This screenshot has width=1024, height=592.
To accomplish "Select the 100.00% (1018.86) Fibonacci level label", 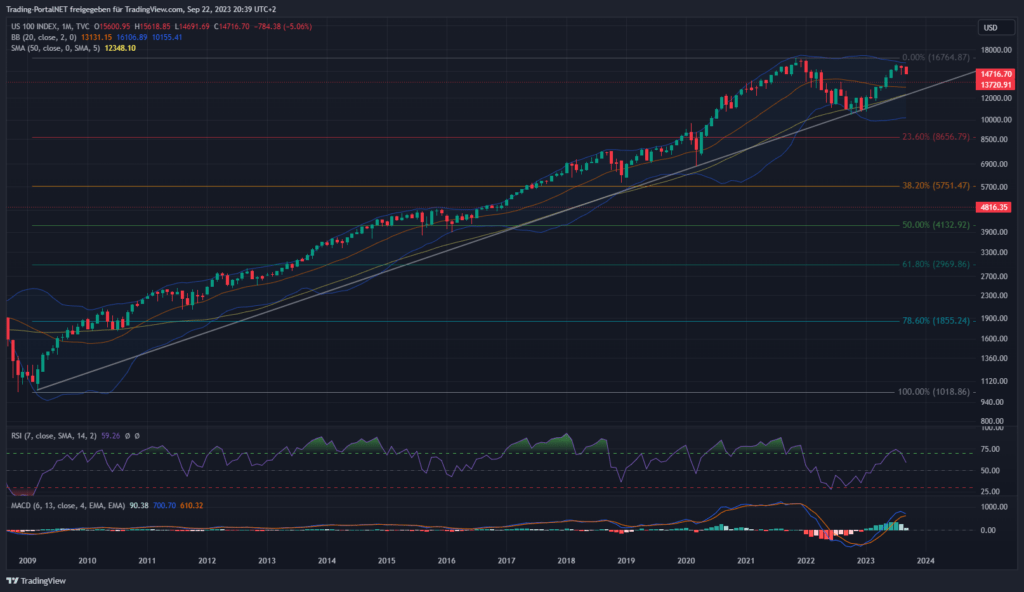I will coord(934,392).
